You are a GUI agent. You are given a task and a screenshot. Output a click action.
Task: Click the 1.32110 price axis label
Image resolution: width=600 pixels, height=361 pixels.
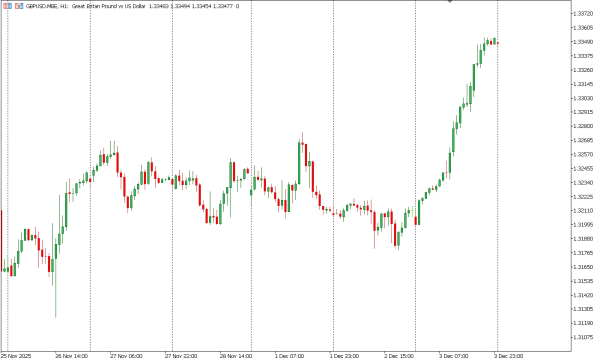(x=582, y=211)
